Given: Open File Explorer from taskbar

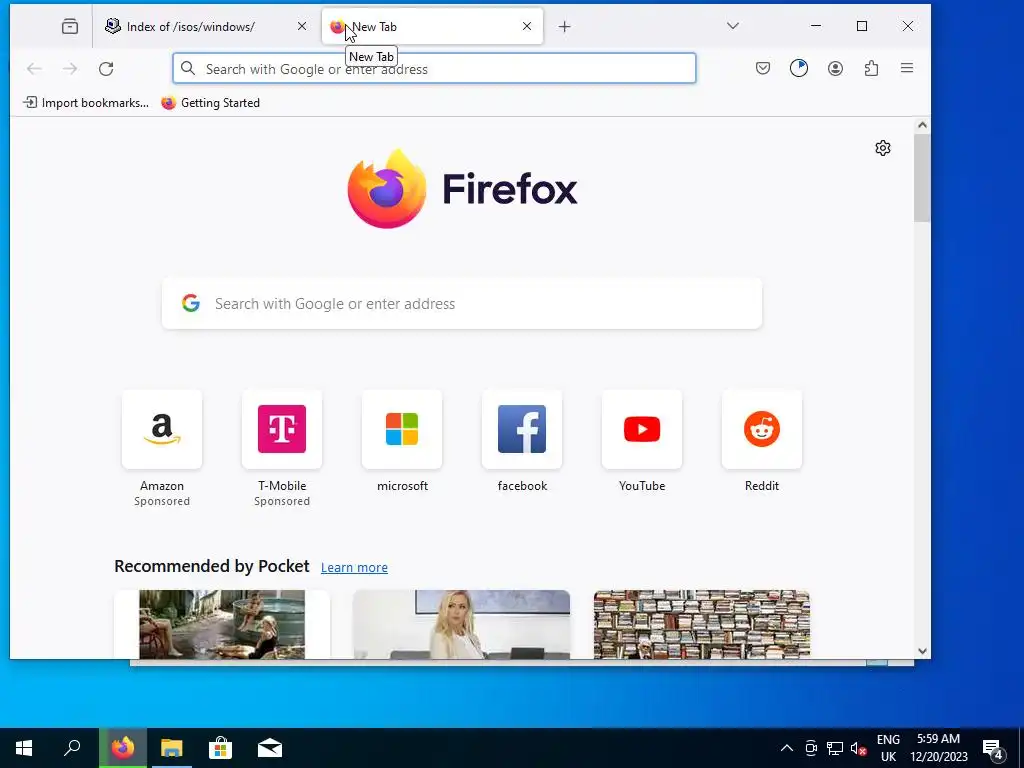Looking at the screenshot, I should click(x=172, y=748).
